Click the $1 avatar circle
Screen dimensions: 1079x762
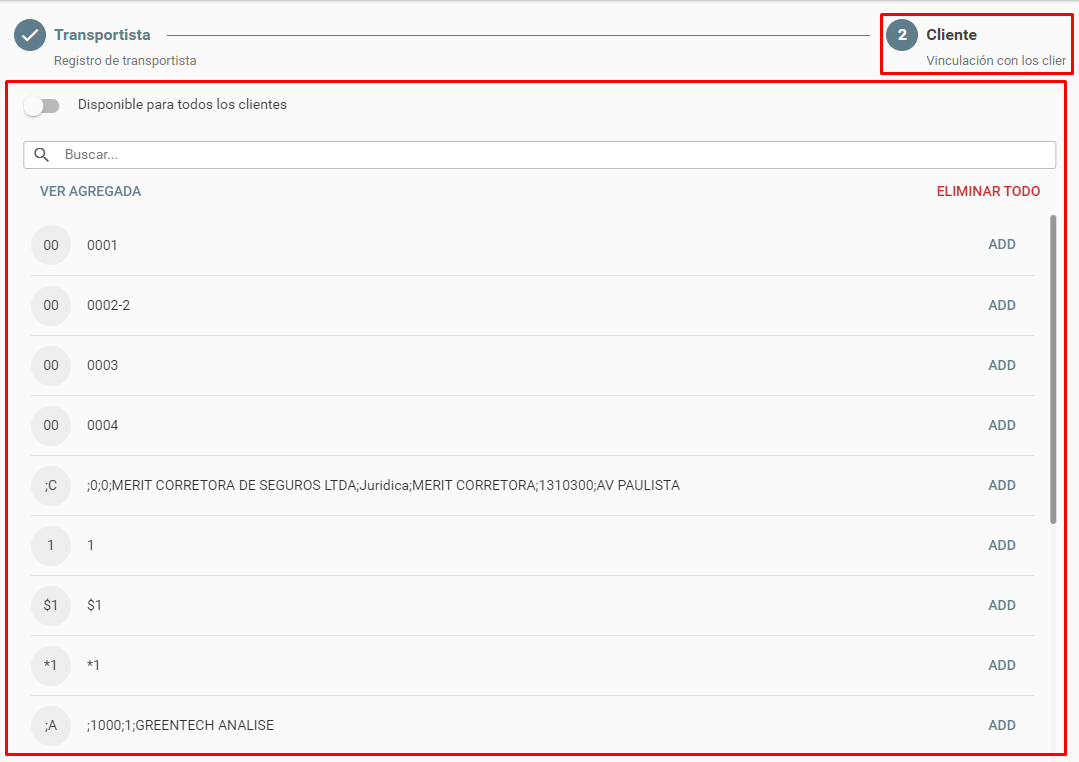(x=51, y=605)
